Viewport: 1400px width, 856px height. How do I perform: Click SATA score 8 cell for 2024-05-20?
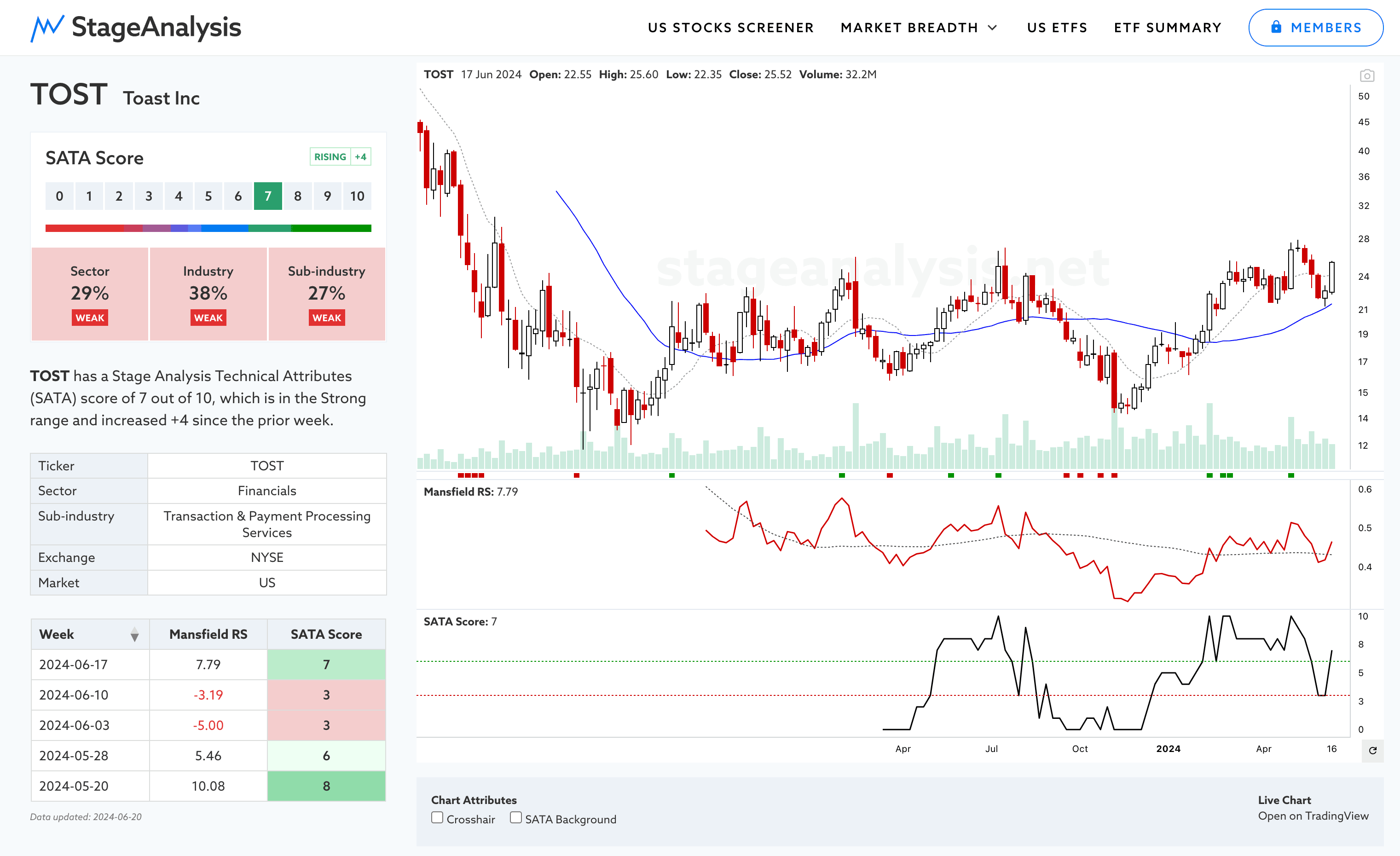click(326, 786)
